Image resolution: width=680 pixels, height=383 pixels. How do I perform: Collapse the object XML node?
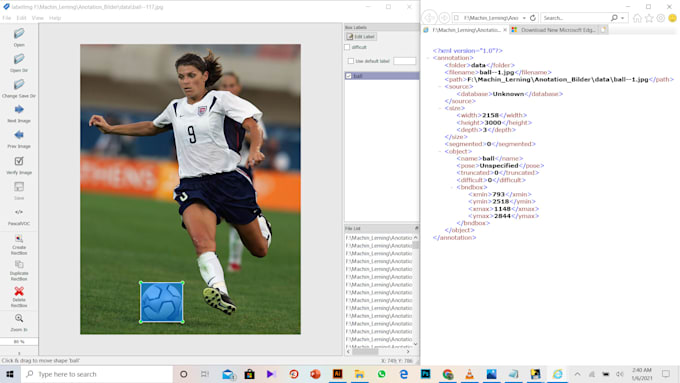tap(440, 151)
